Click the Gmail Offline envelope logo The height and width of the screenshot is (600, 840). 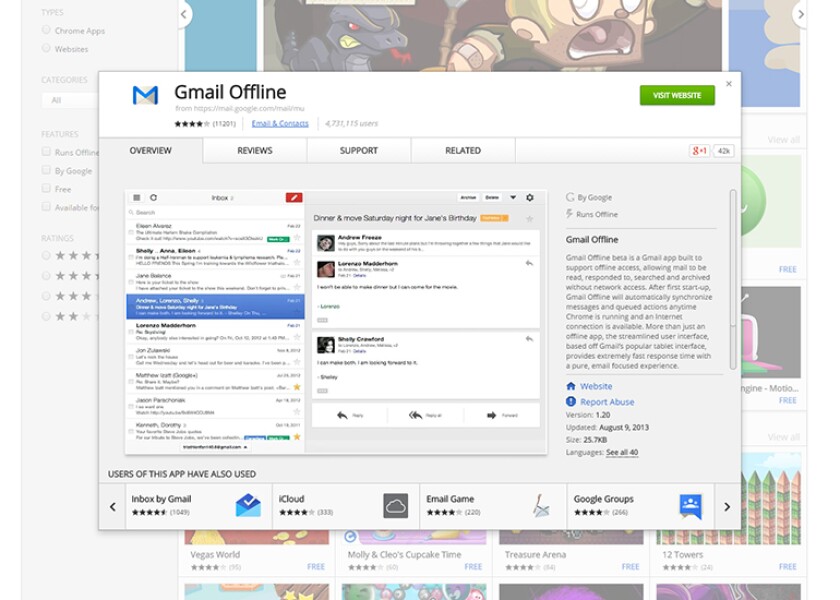click(x=145, y=95)
